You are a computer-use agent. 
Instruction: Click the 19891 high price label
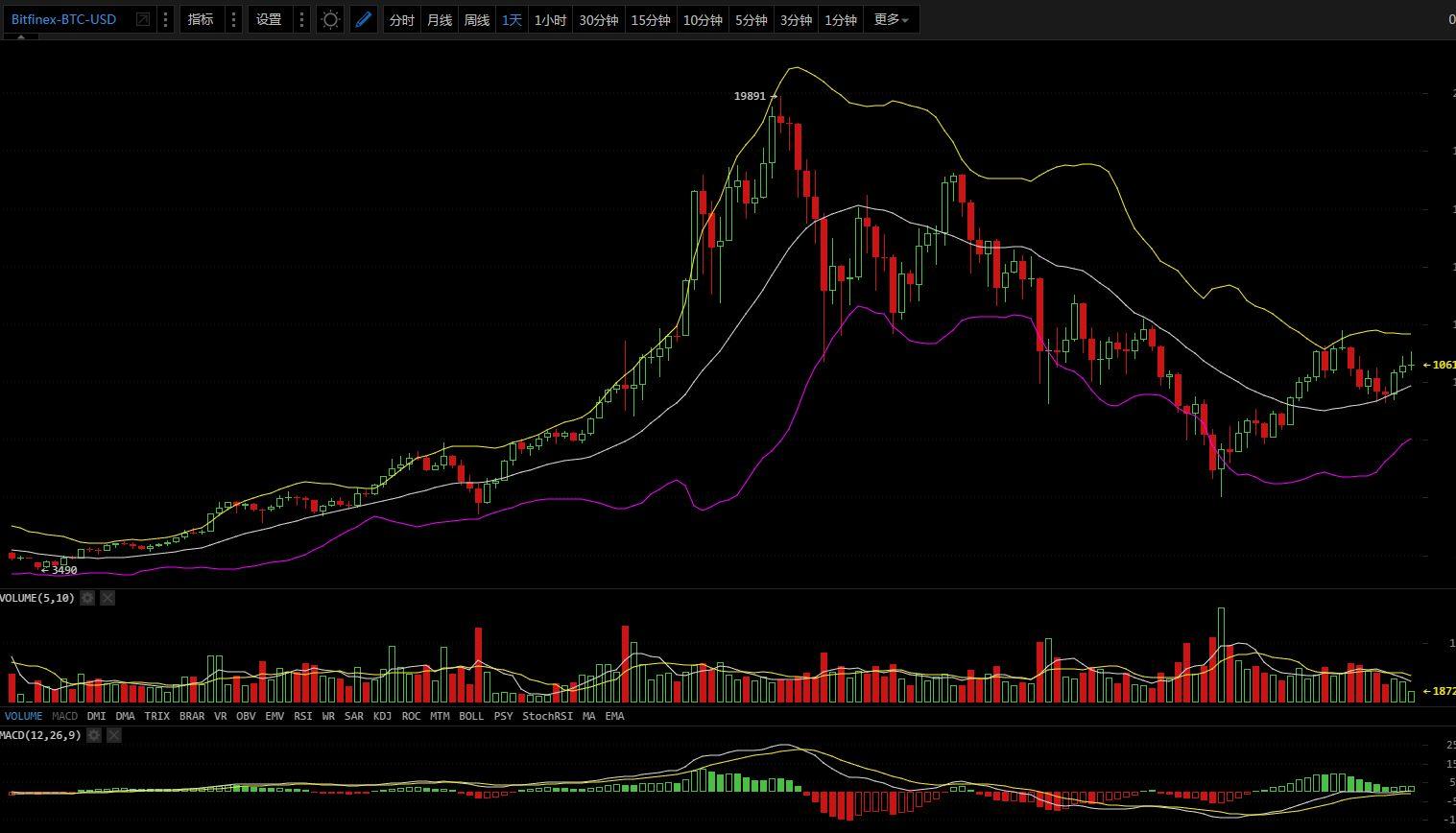coord(750,96)
